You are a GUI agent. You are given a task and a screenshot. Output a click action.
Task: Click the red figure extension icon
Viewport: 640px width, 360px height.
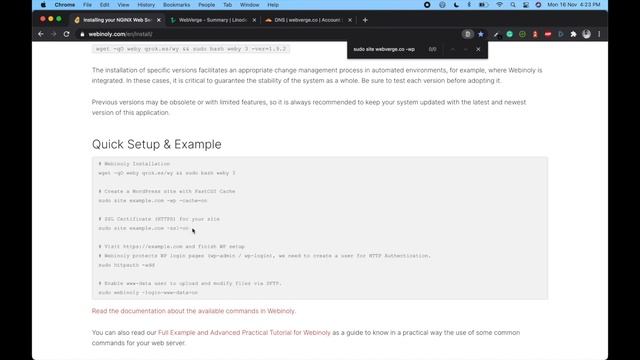click(x=535, y=34)
